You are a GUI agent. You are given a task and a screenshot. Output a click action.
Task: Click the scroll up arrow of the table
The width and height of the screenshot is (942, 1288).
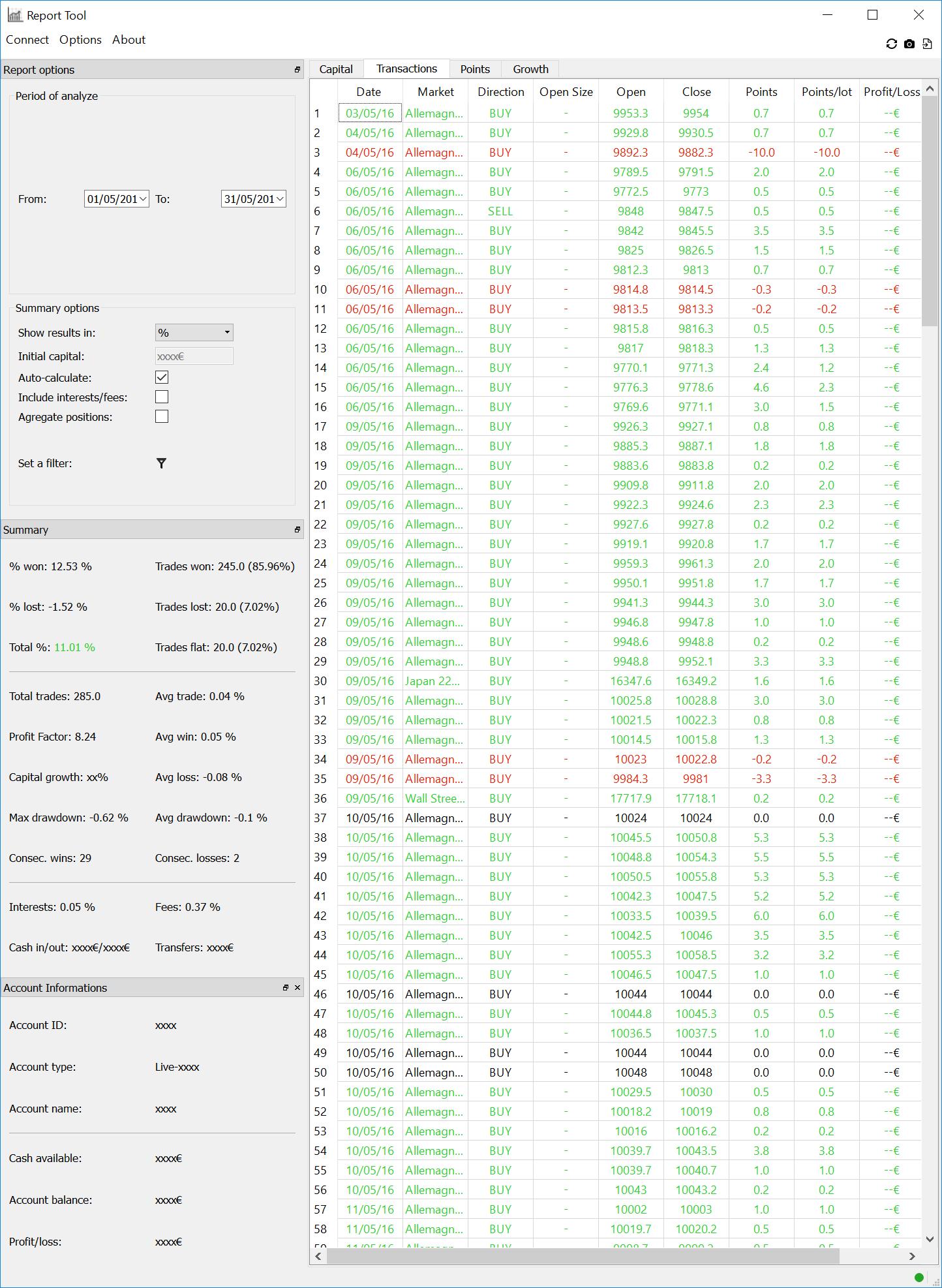[x=930, y=88]
